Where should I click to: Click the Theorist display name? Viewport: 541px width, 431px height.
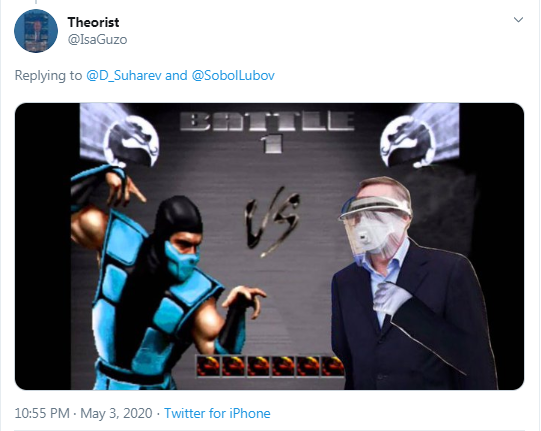pyautogui.click(x=93, y=22)
